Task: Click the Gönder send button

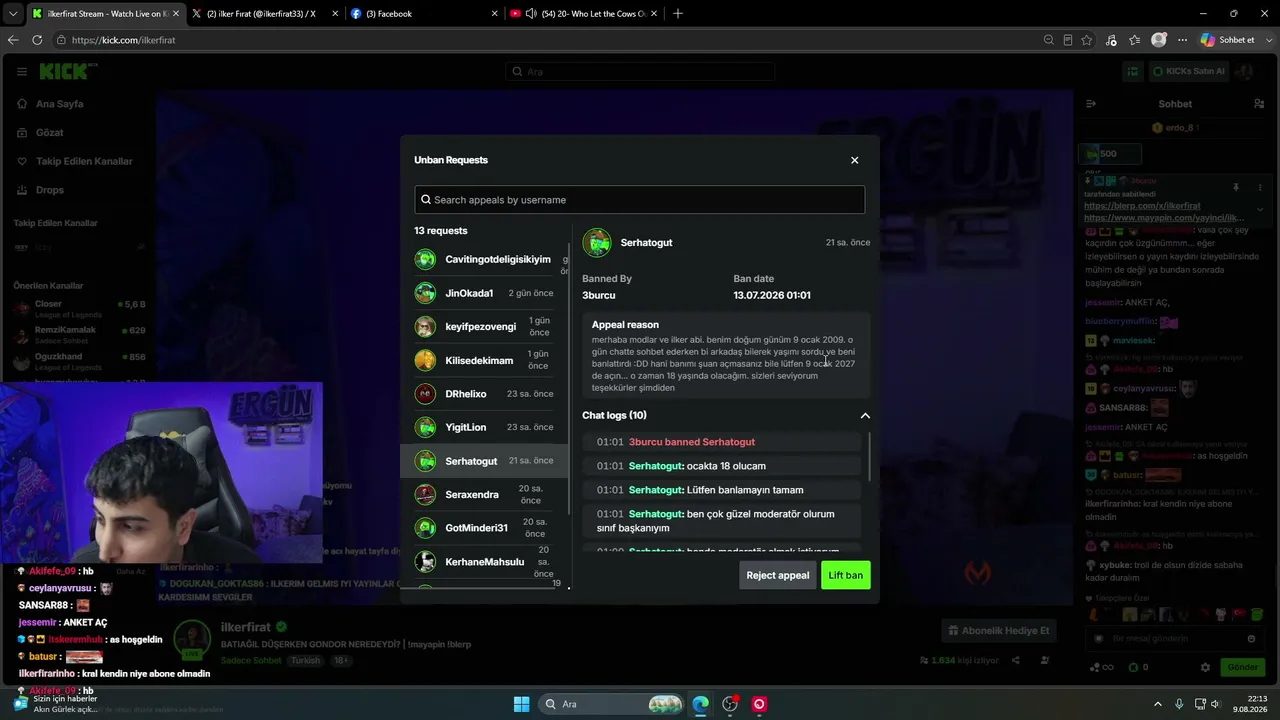Action: pos(1242,667)
